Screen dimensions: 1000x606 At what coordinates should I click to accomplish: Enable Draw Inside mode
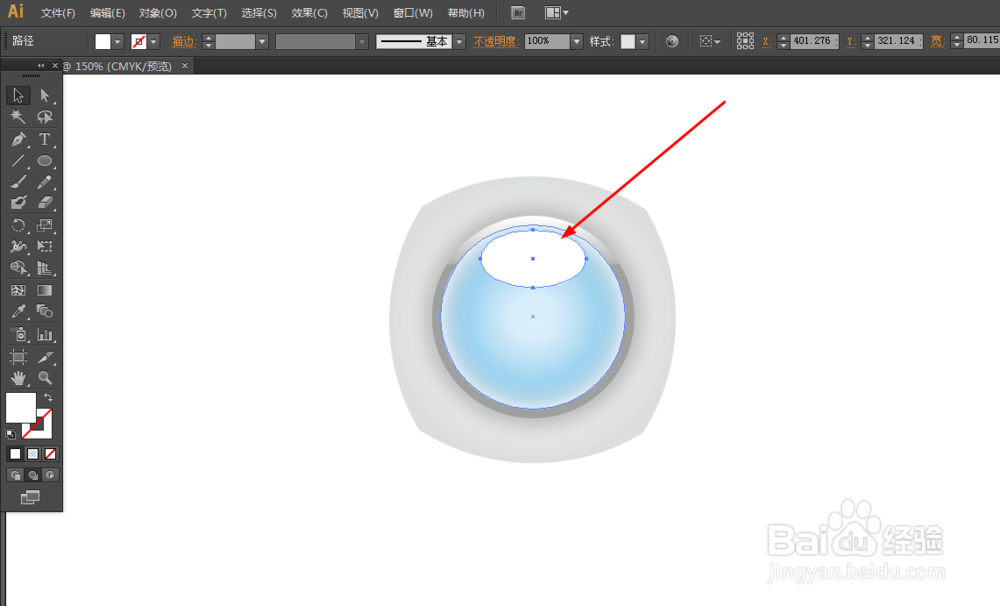pos(50,475)
